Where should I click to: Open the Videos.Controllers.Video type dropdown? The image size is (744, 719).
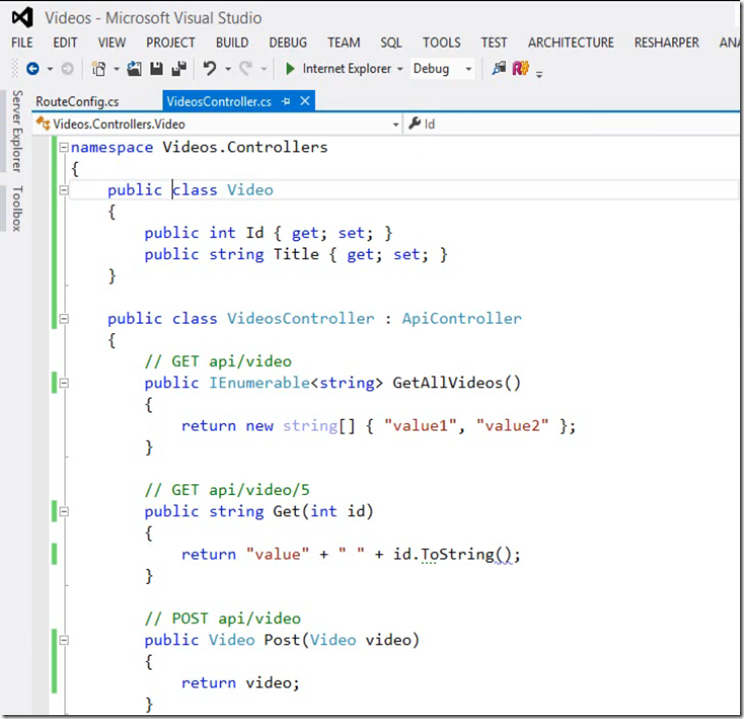396,124
